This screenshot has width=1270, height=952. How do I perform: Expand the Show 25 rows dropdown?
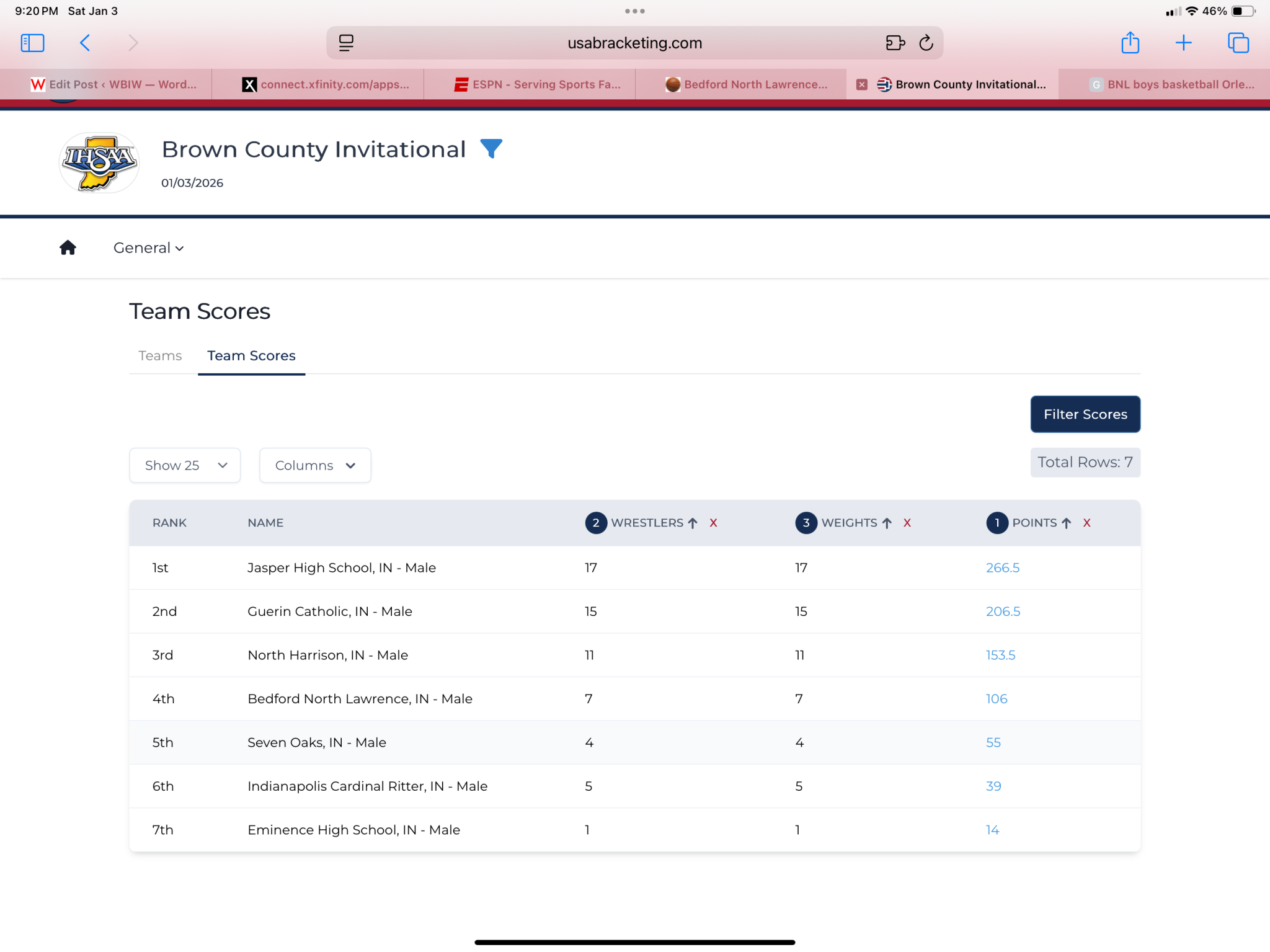[185, 465]
